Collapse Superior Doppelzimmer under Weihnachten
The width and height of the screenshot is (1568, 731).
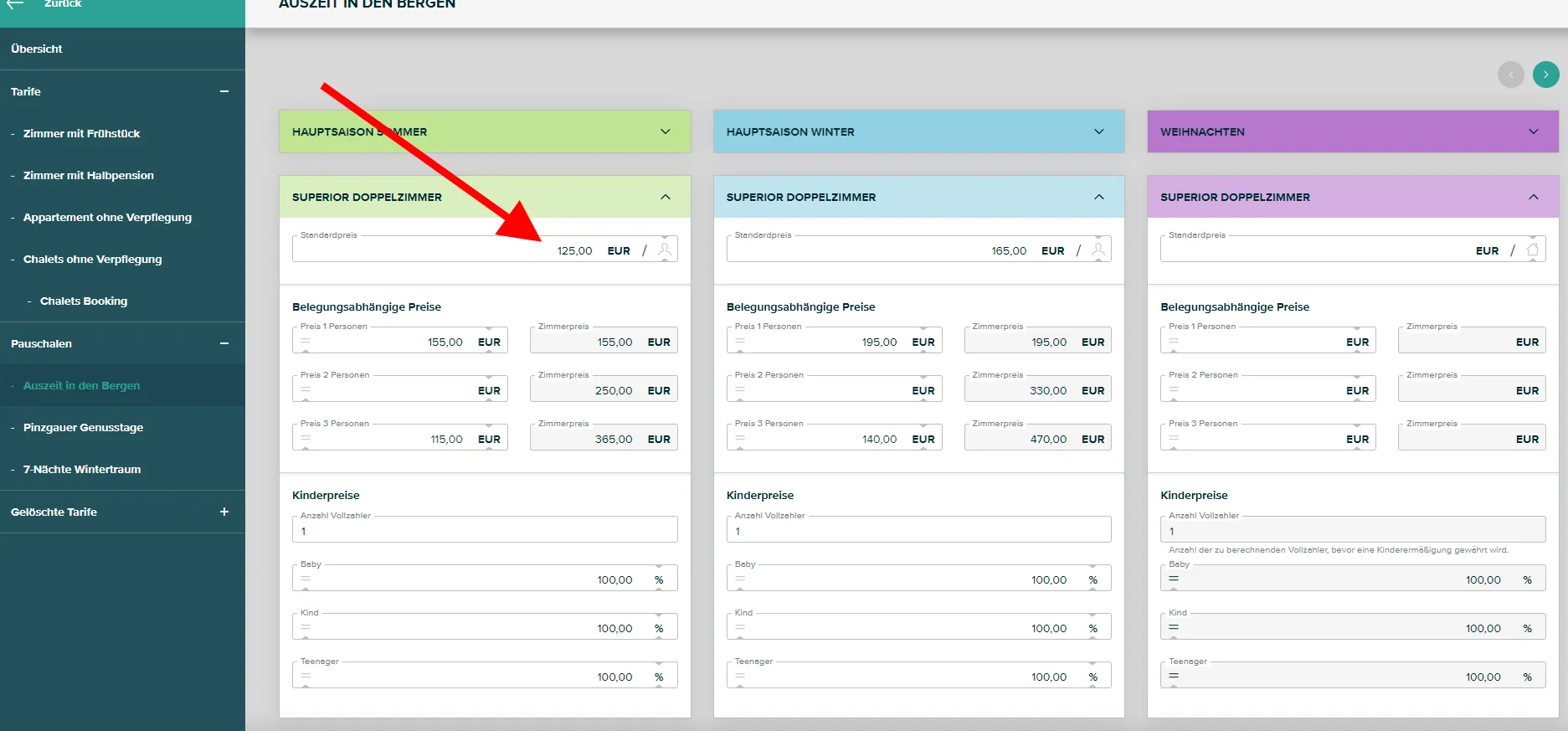point(1534,197)
